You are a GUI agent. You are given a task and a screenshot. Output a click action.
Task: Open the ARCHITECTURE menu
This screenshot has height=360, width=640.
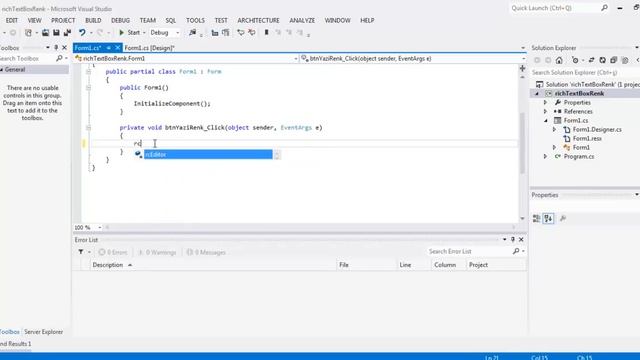[x=258, y=20]
